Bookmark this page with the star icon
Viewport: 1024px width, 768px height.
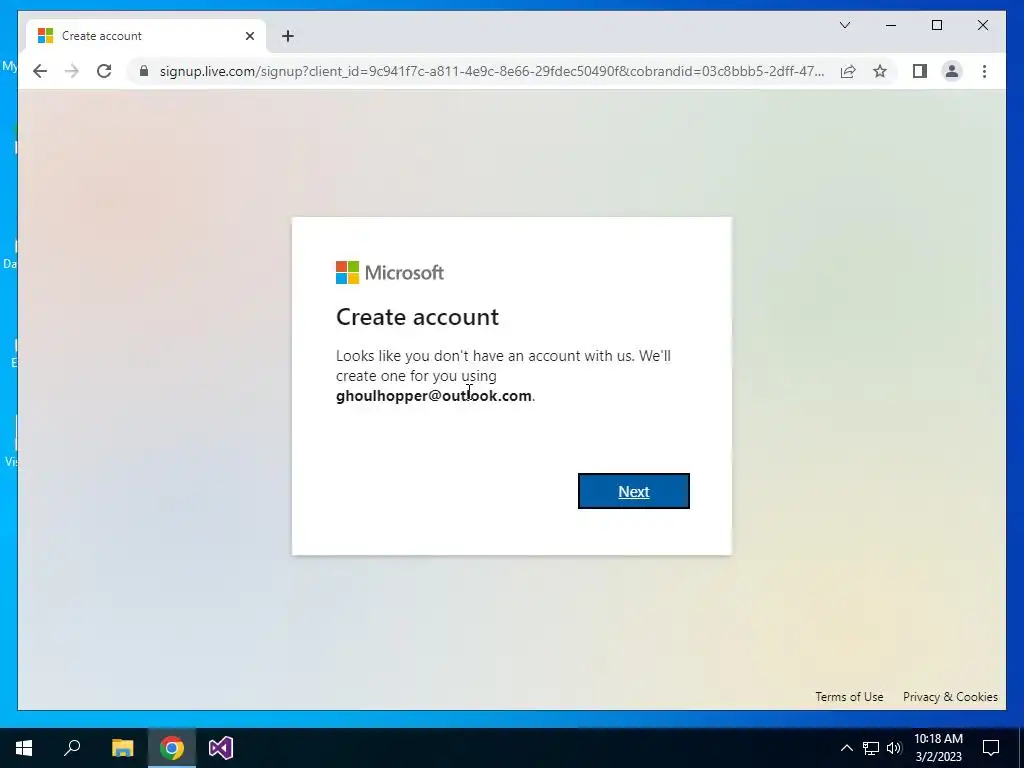(880, 71)
